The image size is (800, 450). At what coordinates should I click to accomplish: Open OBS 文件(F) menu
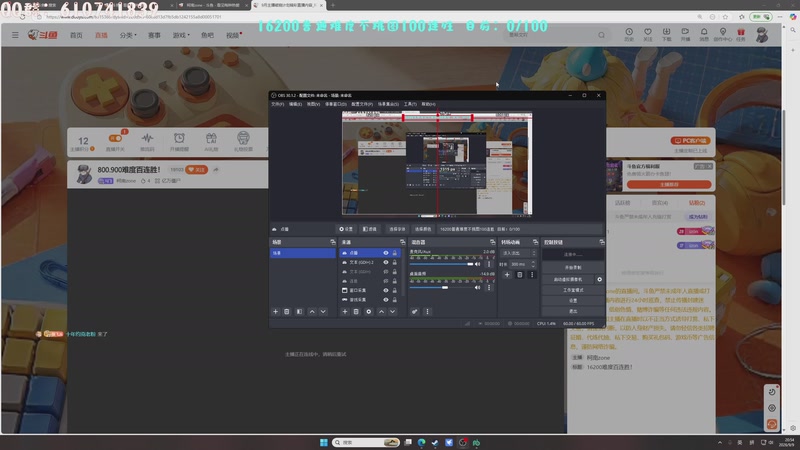(x=278, y=104)
